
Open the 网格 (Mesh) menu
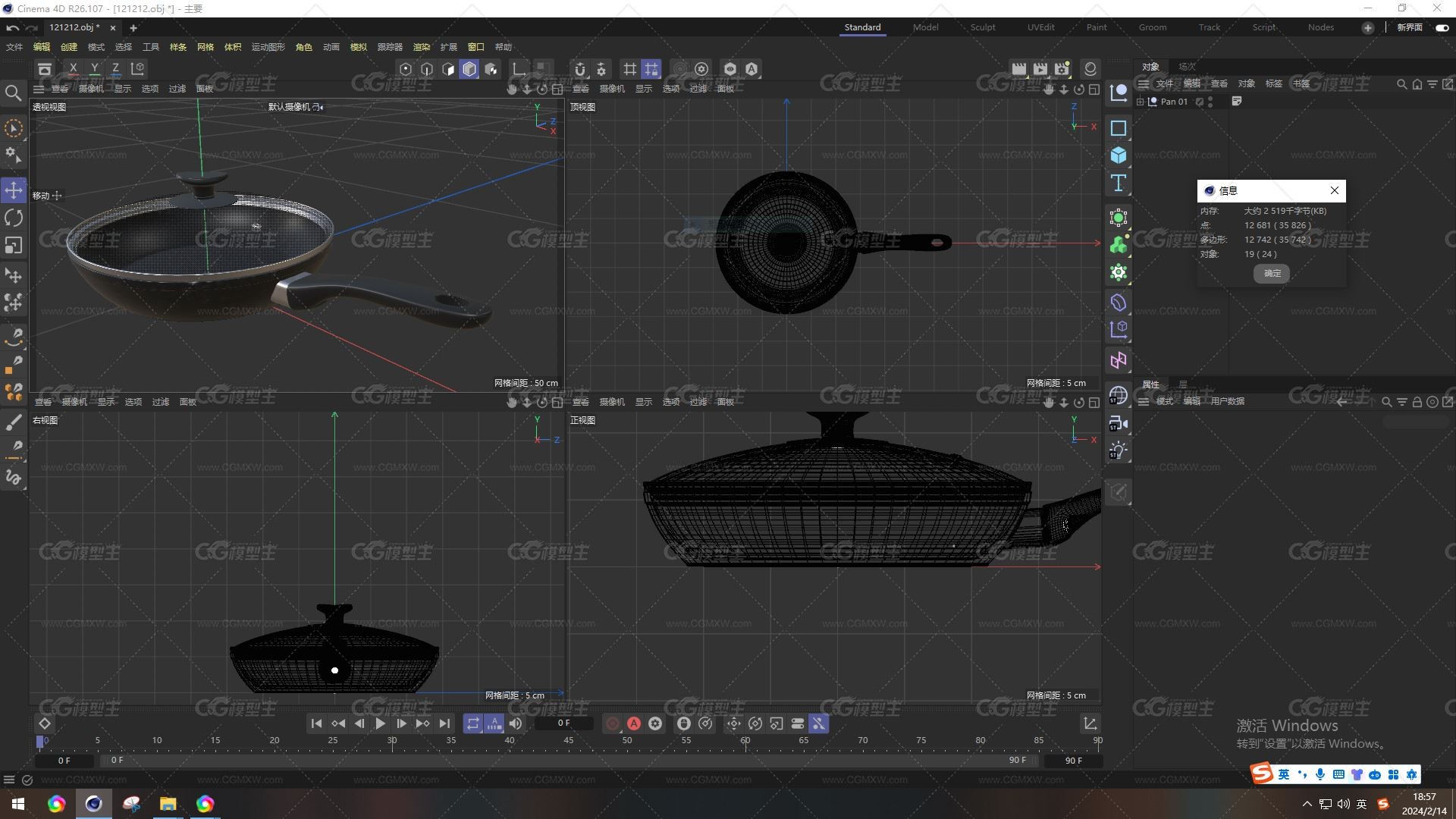[206, 47]
